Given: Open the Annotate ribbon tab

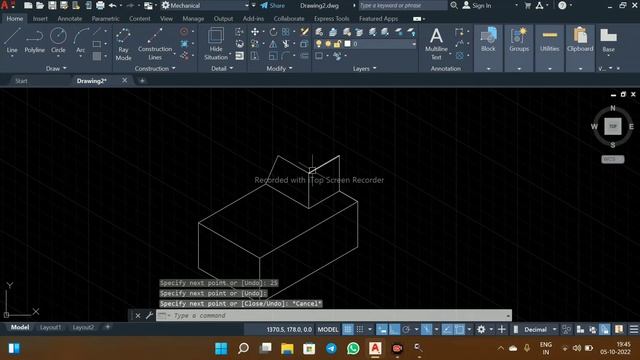Looking at the screenshot, I should pos(69,19).
